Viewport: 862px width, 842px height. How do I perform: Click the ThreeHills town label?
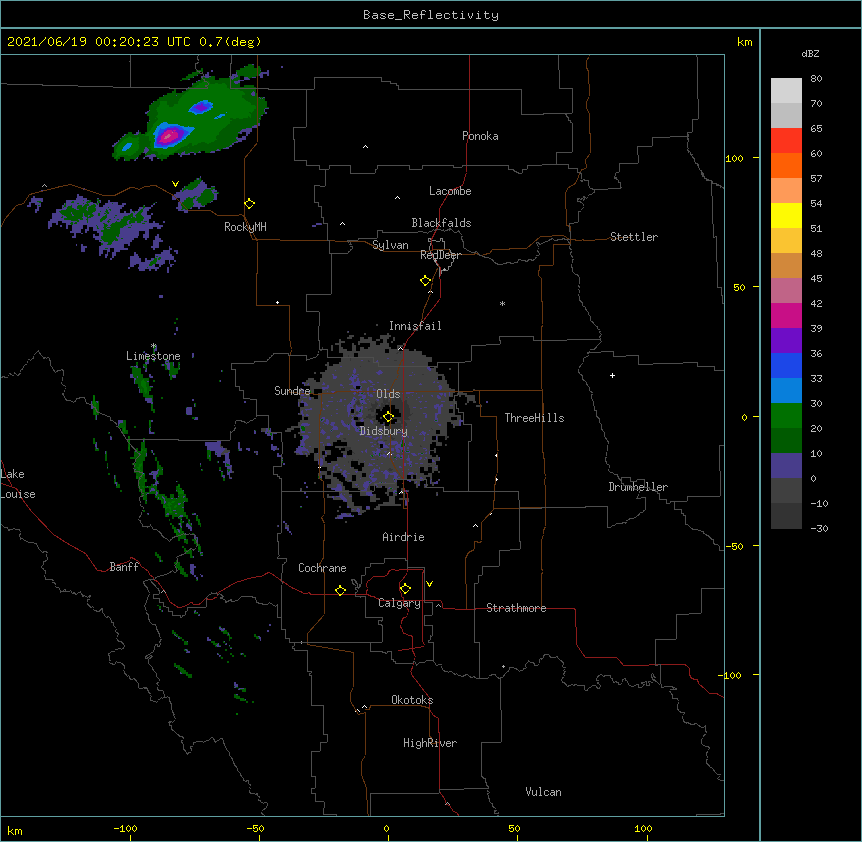(534, 418)
